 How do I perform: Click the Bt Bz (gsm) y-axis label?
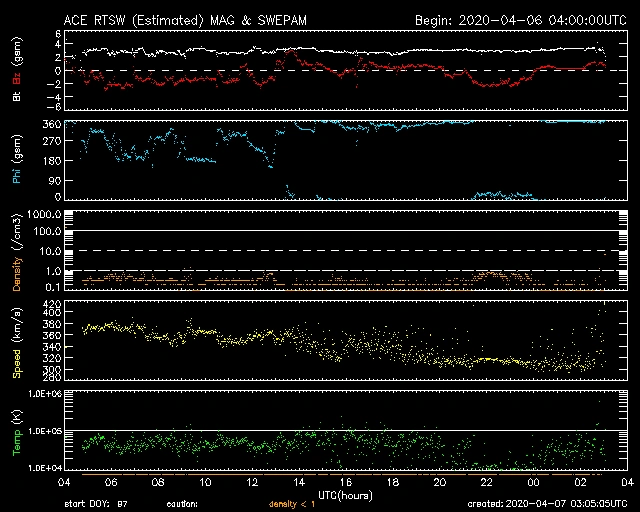(x=15, y=70)
